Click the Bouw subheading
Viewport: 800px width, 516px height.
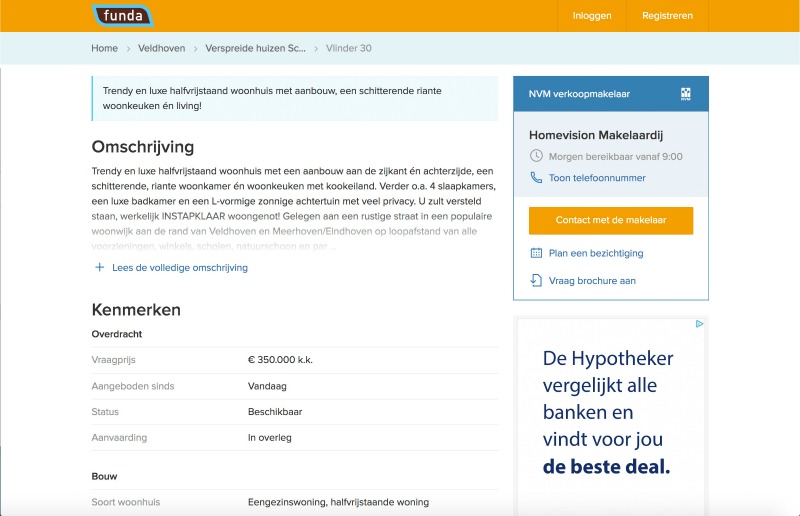[104, 476]
